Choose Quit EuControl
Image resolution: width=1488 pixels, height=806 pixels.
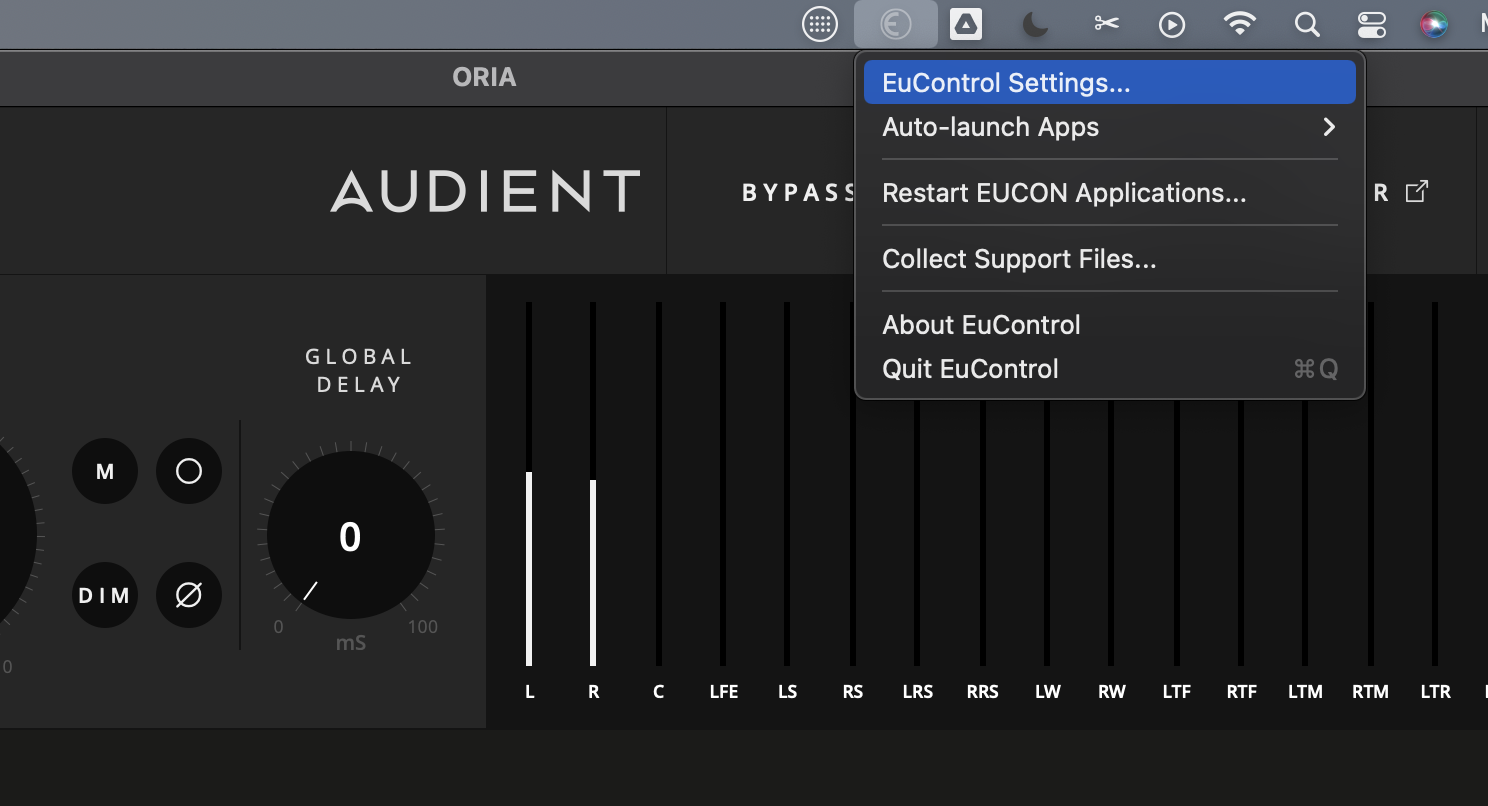click(x=1110, y=369)
